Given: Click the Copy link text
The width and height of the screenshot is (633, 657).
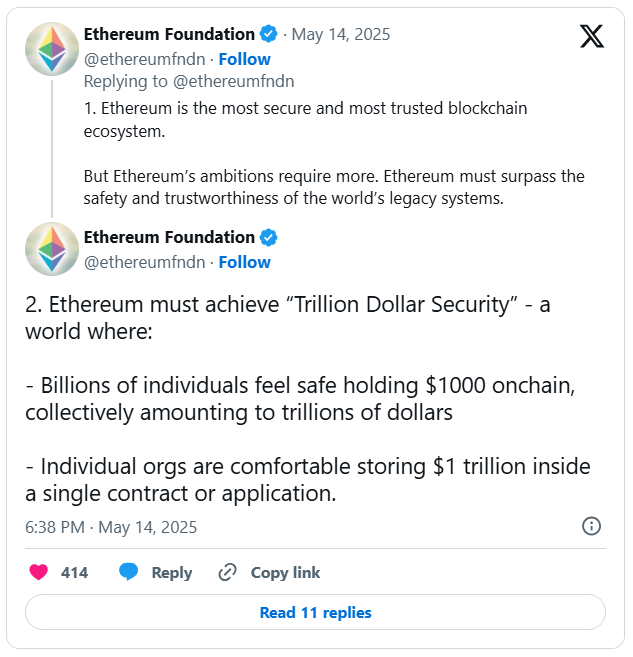Looking at the screenshot, I should click(x=285, y=572).
